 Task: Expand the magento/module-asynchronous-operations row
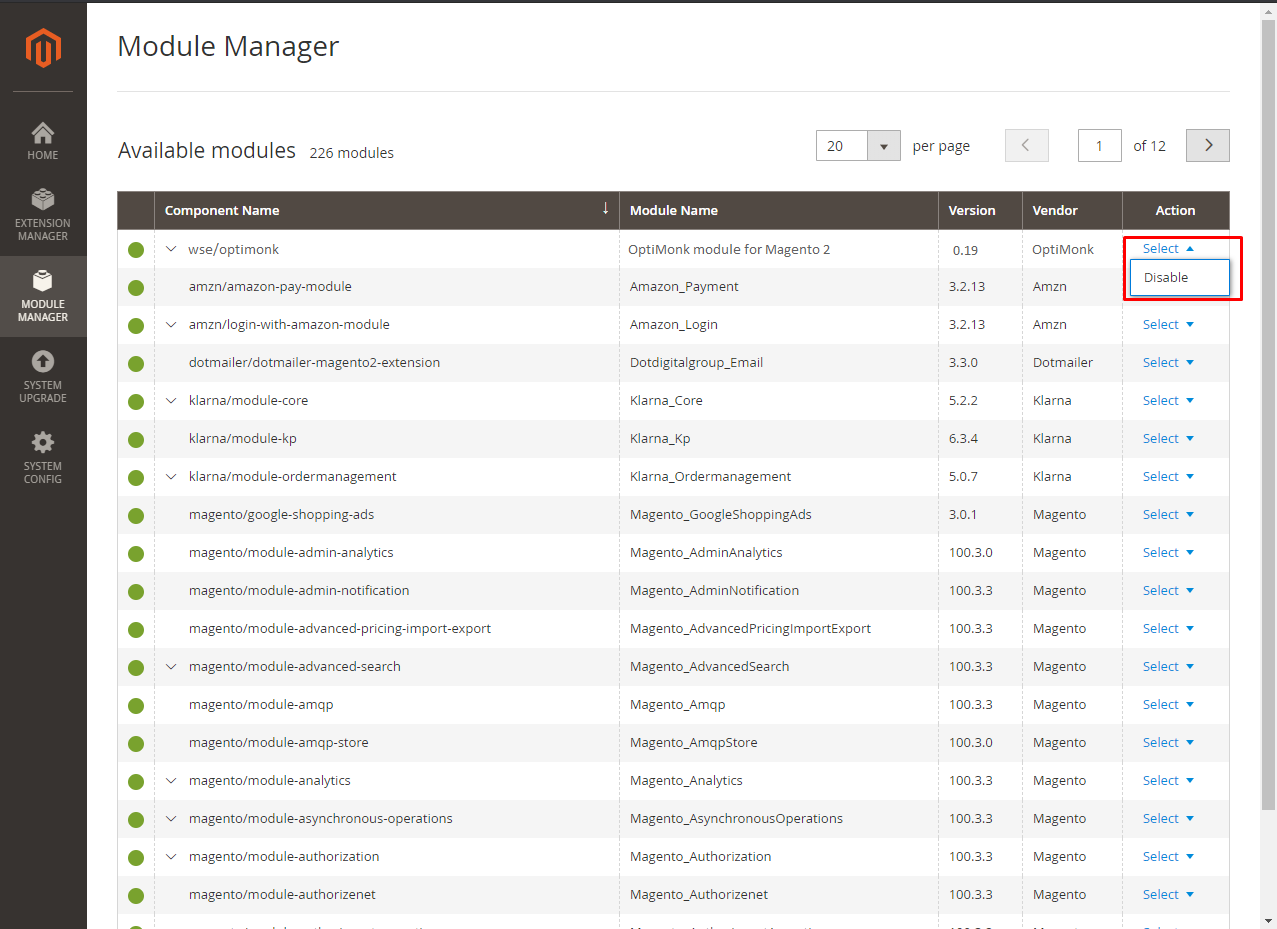tap(171, 819)
